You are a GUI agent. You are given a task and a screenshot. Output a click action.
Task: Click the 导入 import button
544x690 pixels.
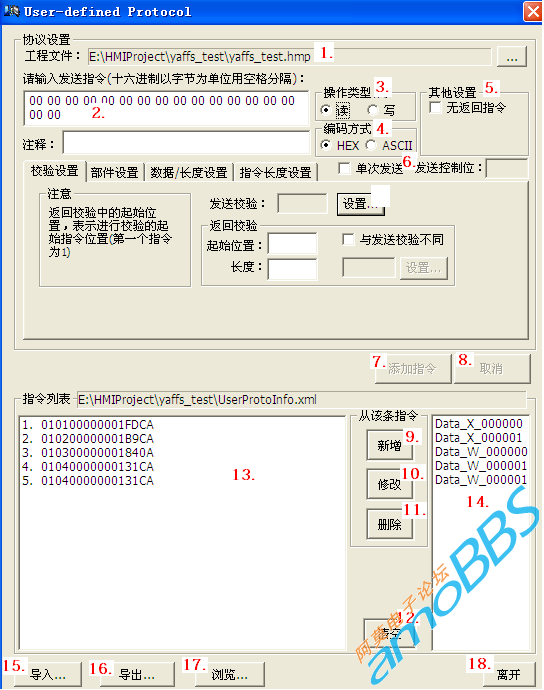click(x=48, y=674)
